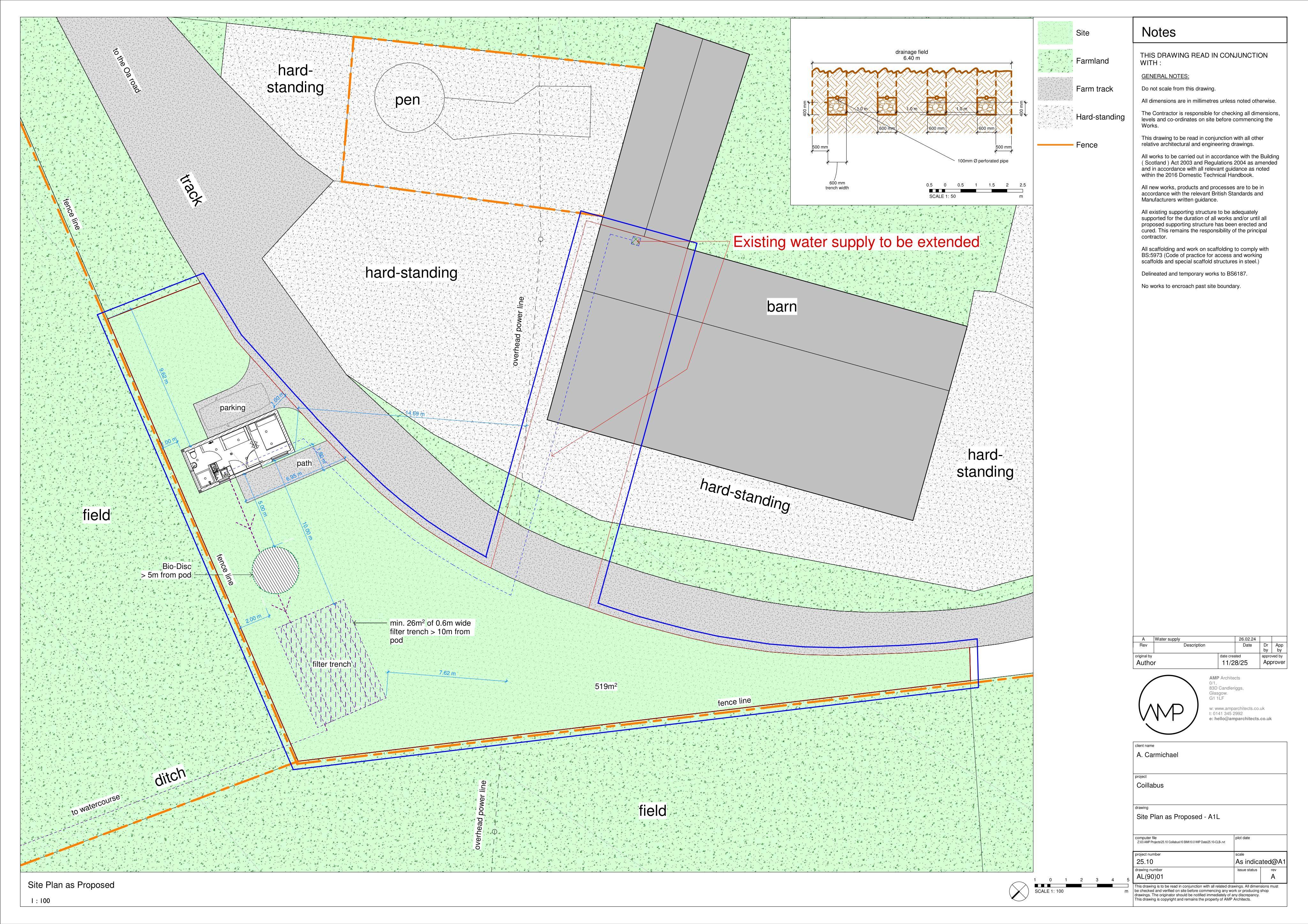1308x924 pixels.
Task: Click the '9.62 m' dimension
Action: pos(163,376)
